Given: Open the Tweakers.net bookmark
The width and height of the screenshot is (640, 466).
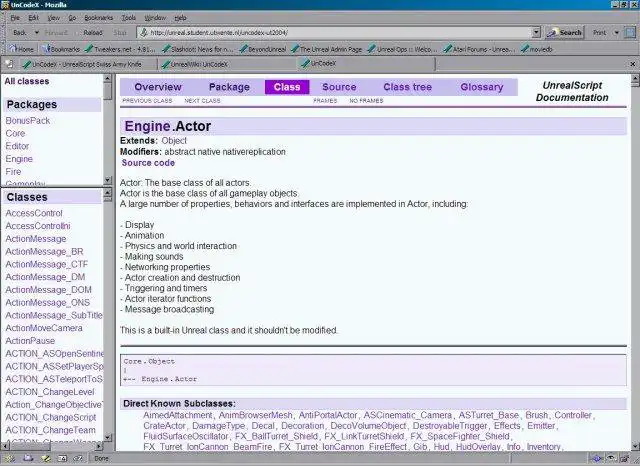Looking at the screenshot, I should point(120,49).
